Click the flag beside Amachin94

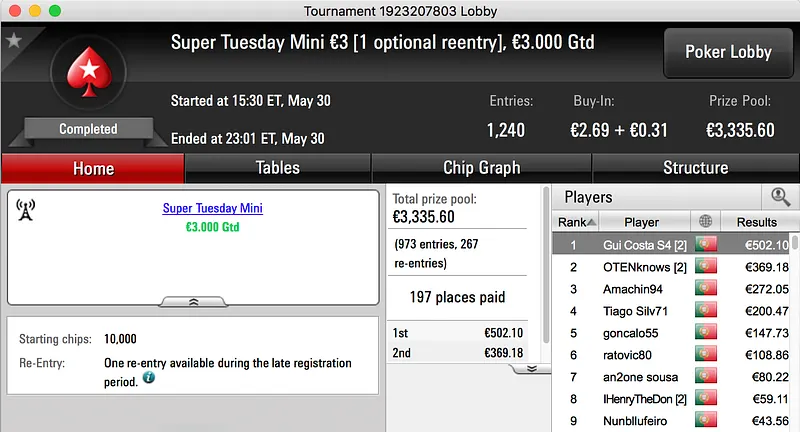coord(707,289)
